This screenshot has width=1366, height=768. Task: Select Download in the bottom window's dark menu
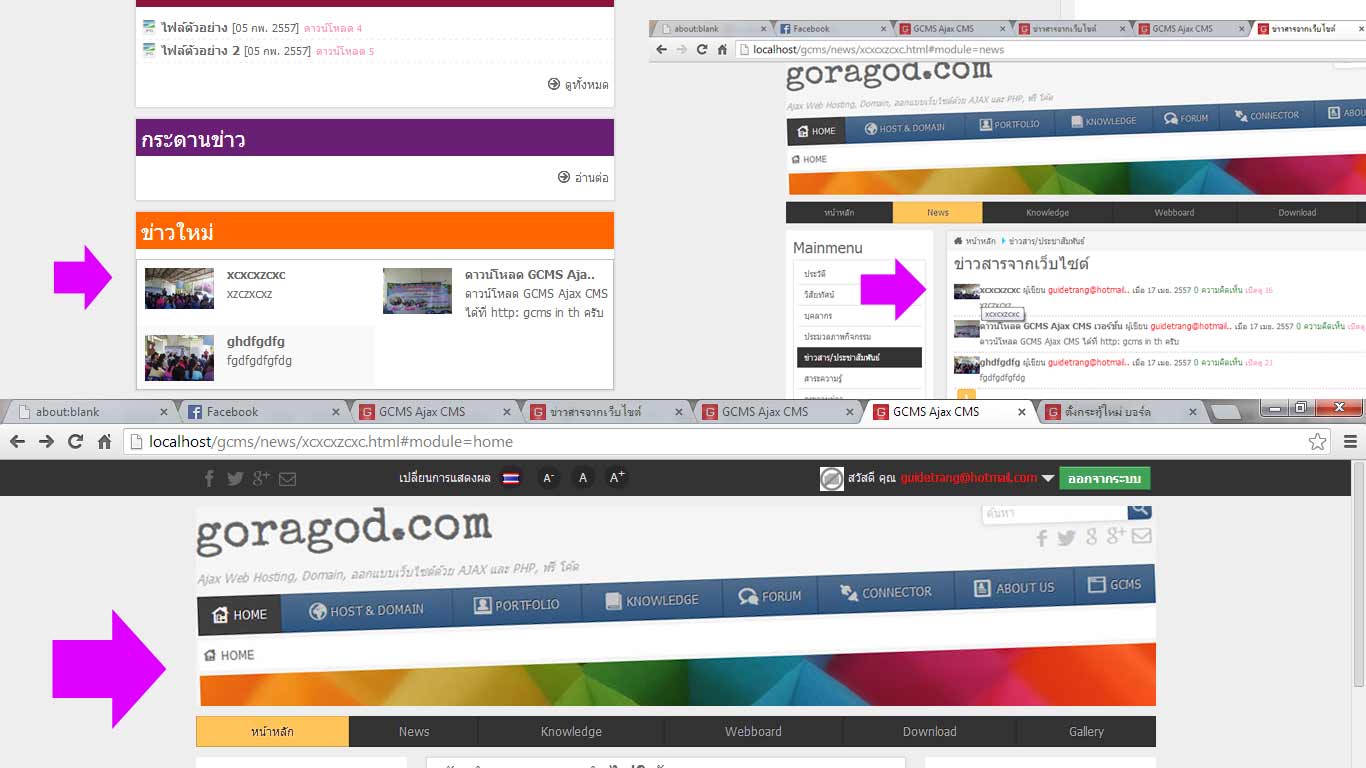point(930,732)
